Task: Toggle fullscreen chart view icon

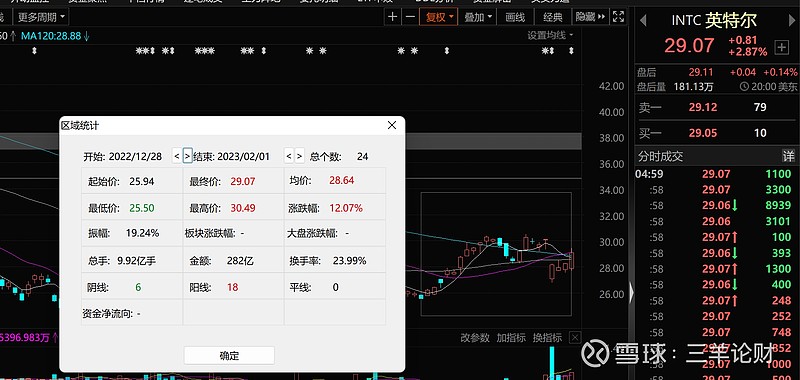Action: coord(618,17)
